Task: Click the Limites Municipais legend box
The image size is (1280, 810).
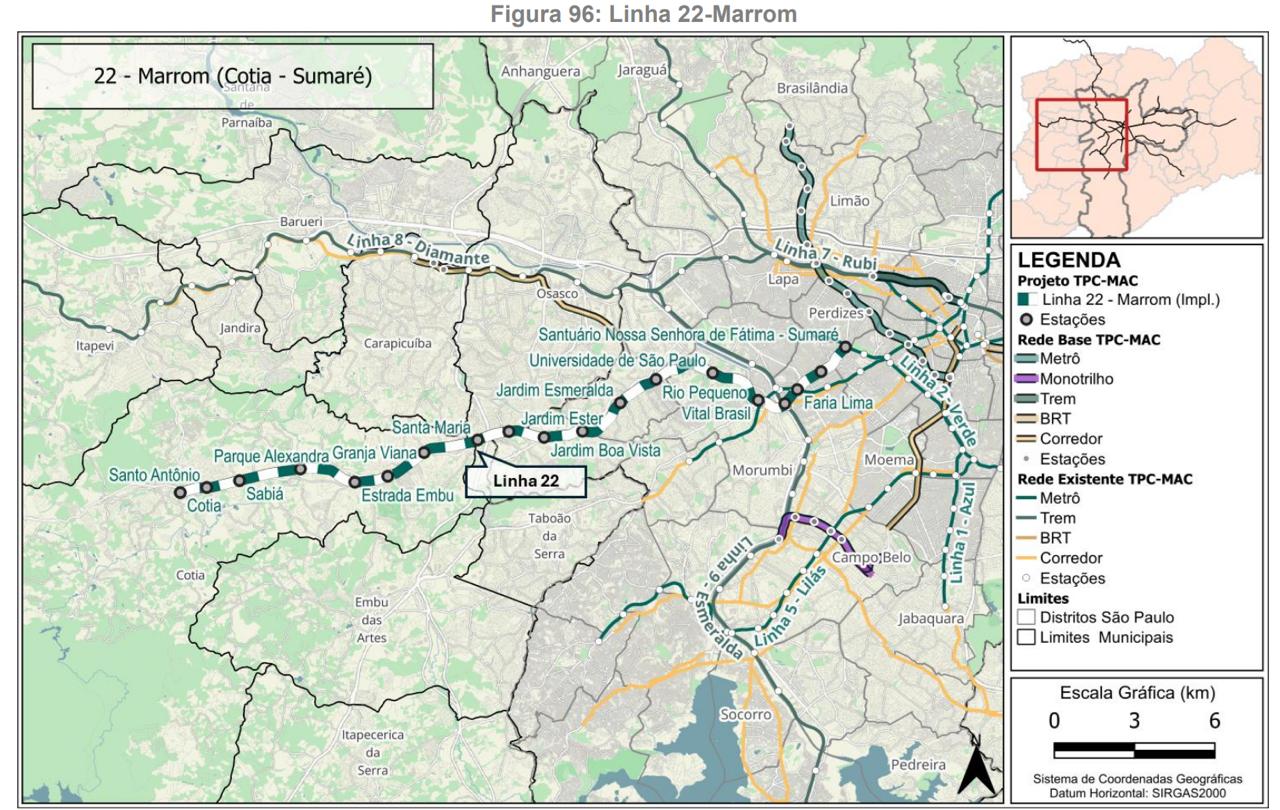Action: pyautogui.click(x=1027, y=637)
